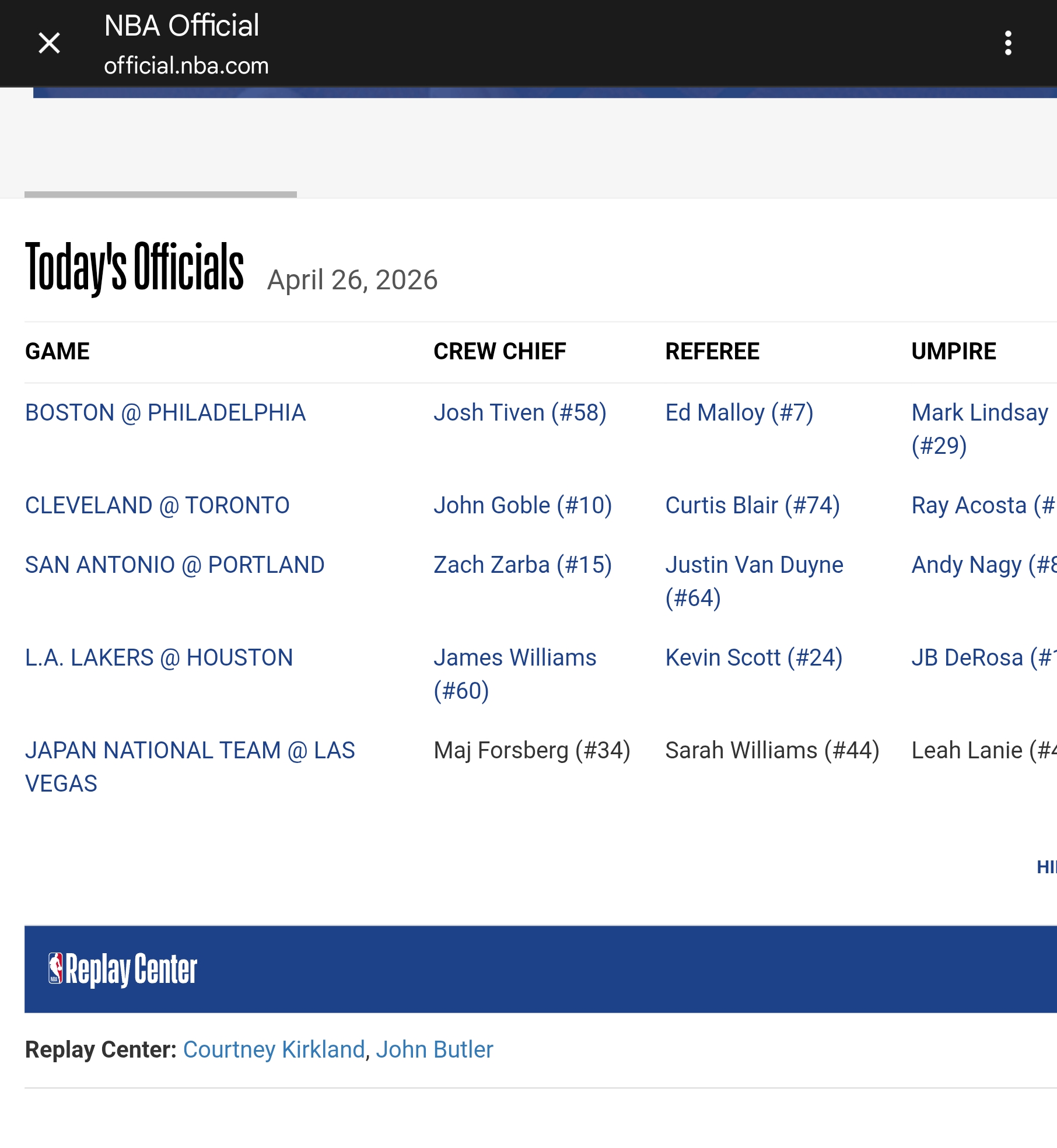Click the GAME column header
The width and height of the screenshot is (1057, 1148).
[57, 351]
